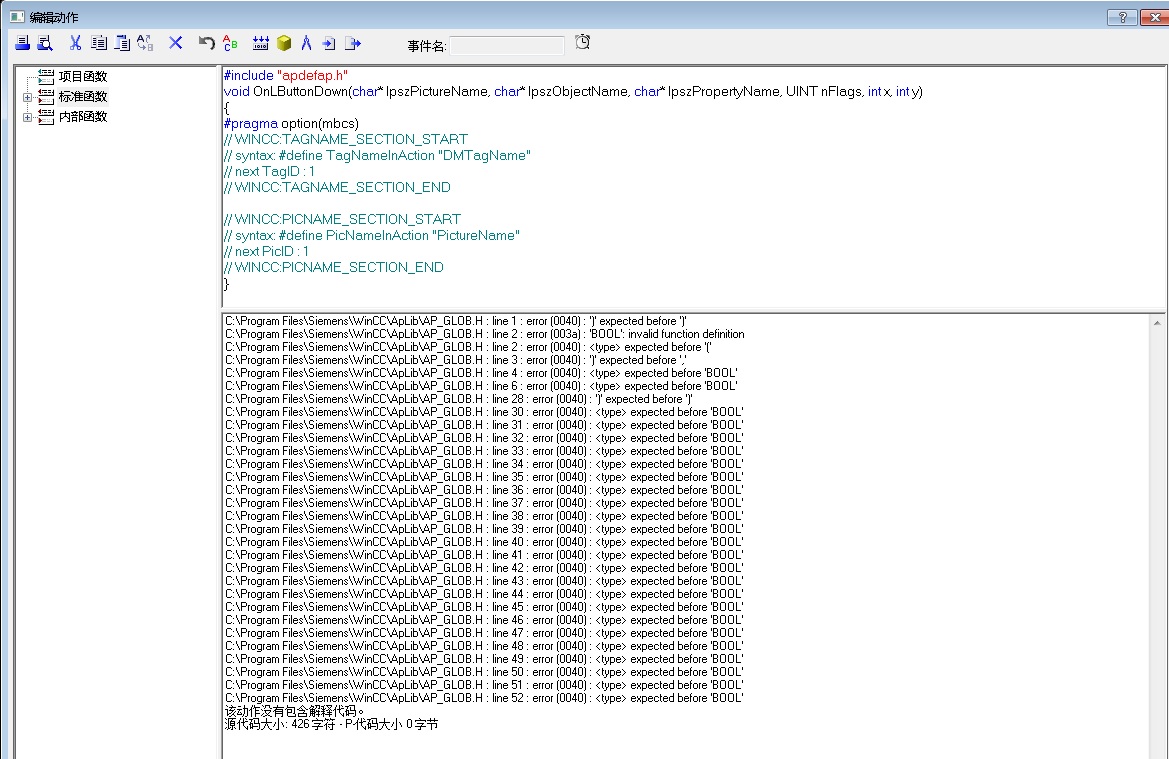Click the WINCC:TAGNAME_SECTION_START comment line
The width and height of the screenshot is (1169, 759).
tap(346, 139)
